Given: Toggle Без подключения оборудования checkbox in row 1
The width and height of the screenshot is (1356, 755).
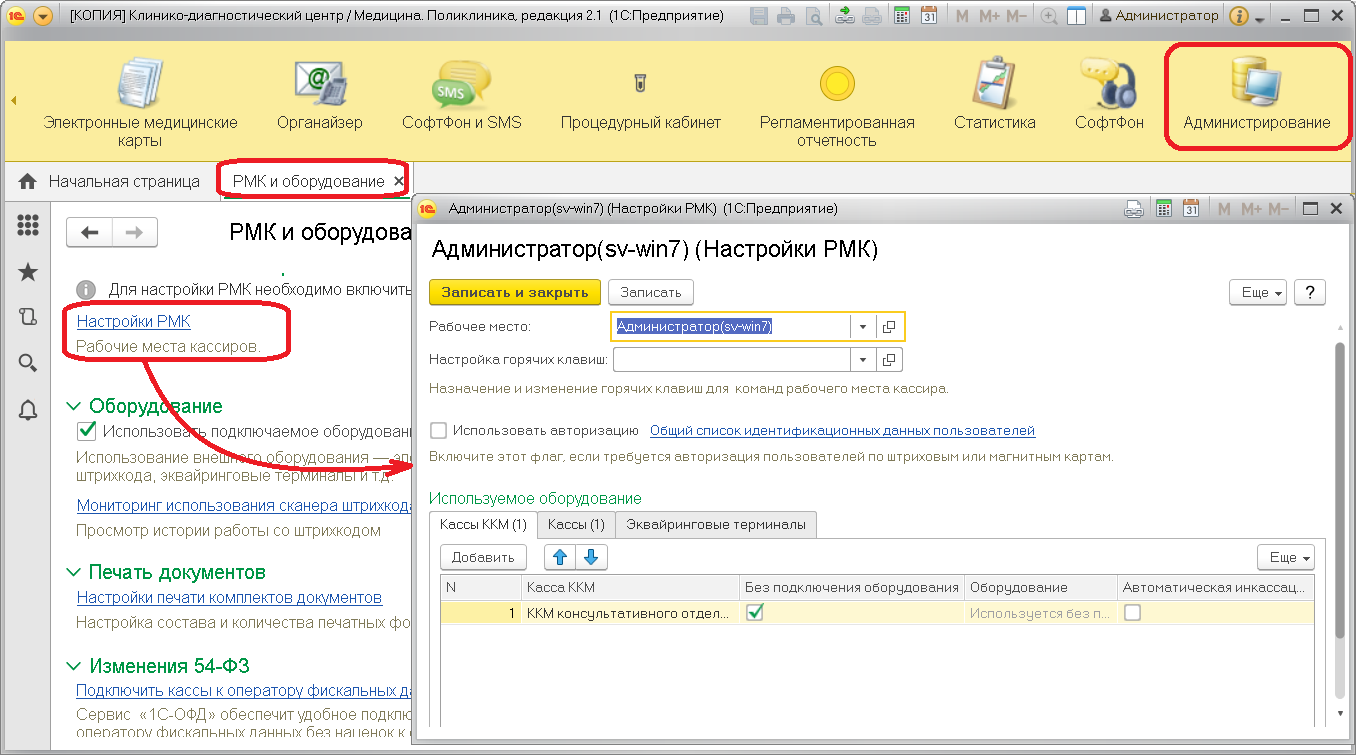Looking at the screenshot, I should (x=755, y=613).
